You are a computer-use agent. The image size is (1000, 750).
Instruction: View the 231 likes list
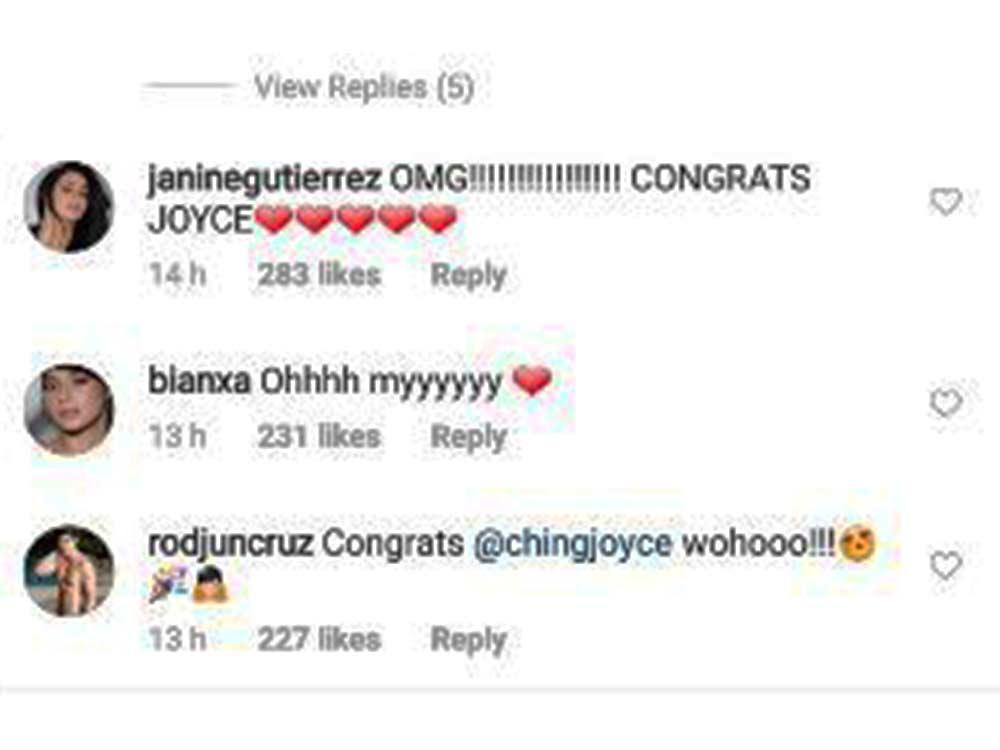coord(319,438)
